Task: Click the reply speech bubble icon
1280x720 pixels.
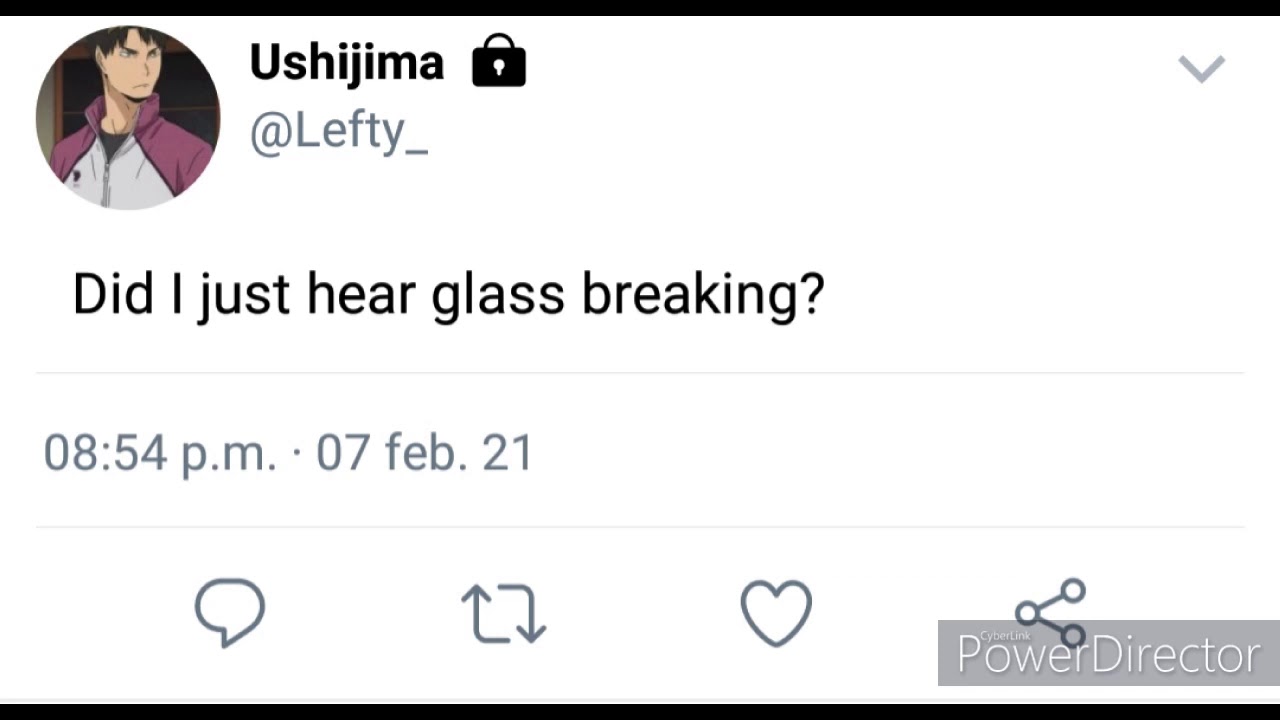Action: 230,612
